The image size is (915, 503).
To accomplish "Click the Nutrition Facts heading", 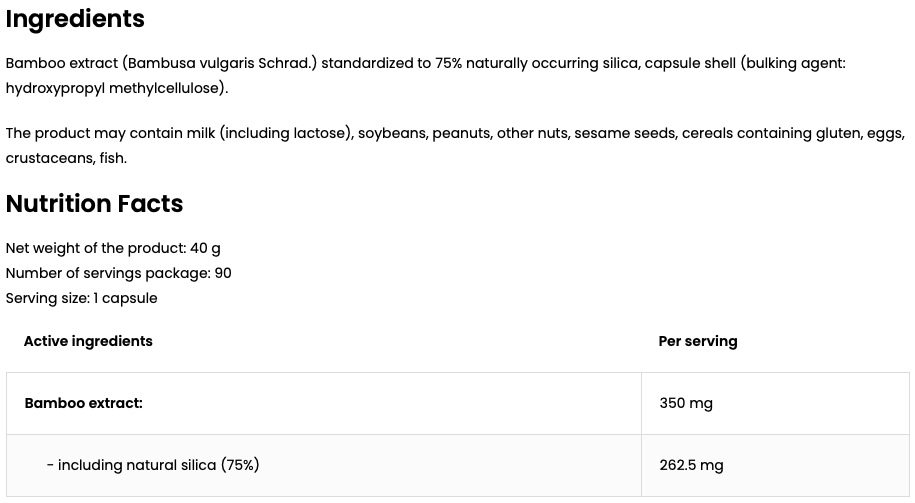I will [95, 204].
